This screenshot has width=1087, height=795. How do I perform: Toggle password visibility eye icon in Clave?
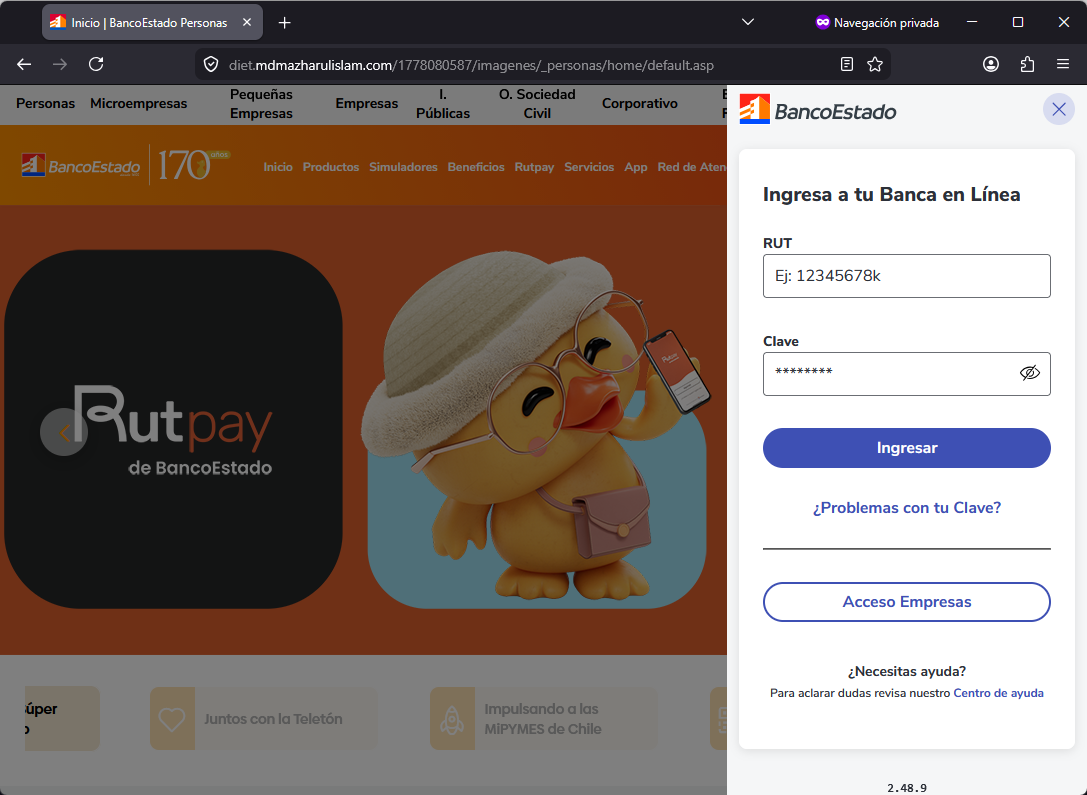click(x=1029, y=373)
